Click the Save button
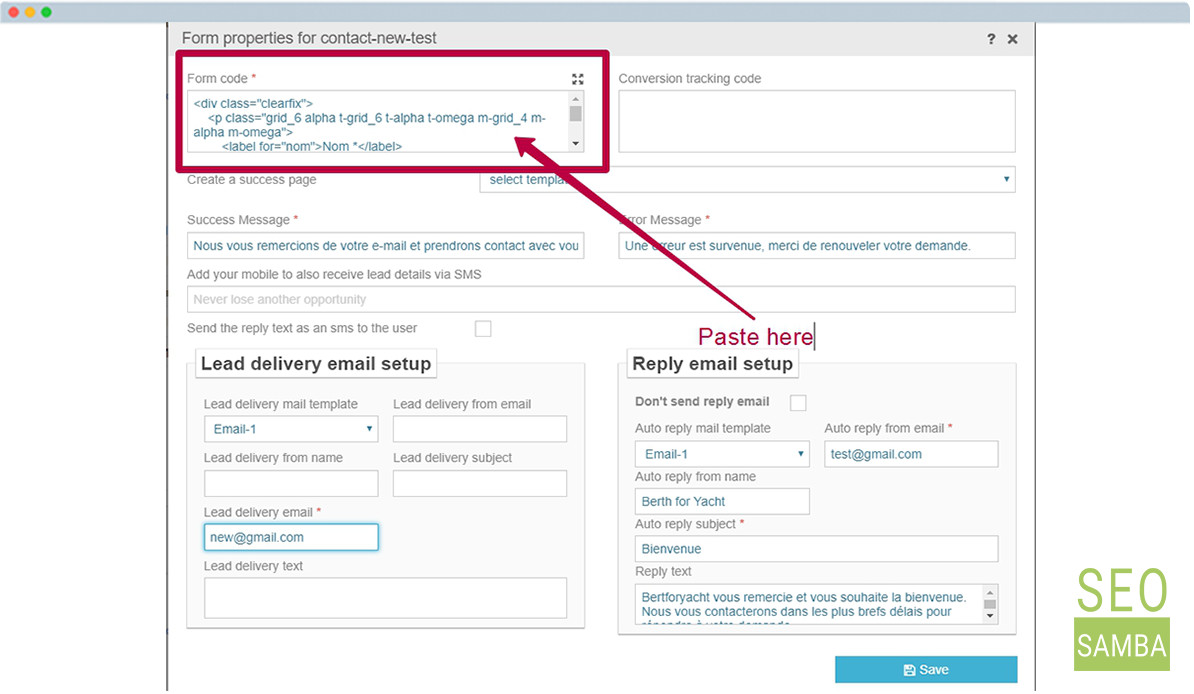This screenshot has height=694, width=1194. (926, 670)
